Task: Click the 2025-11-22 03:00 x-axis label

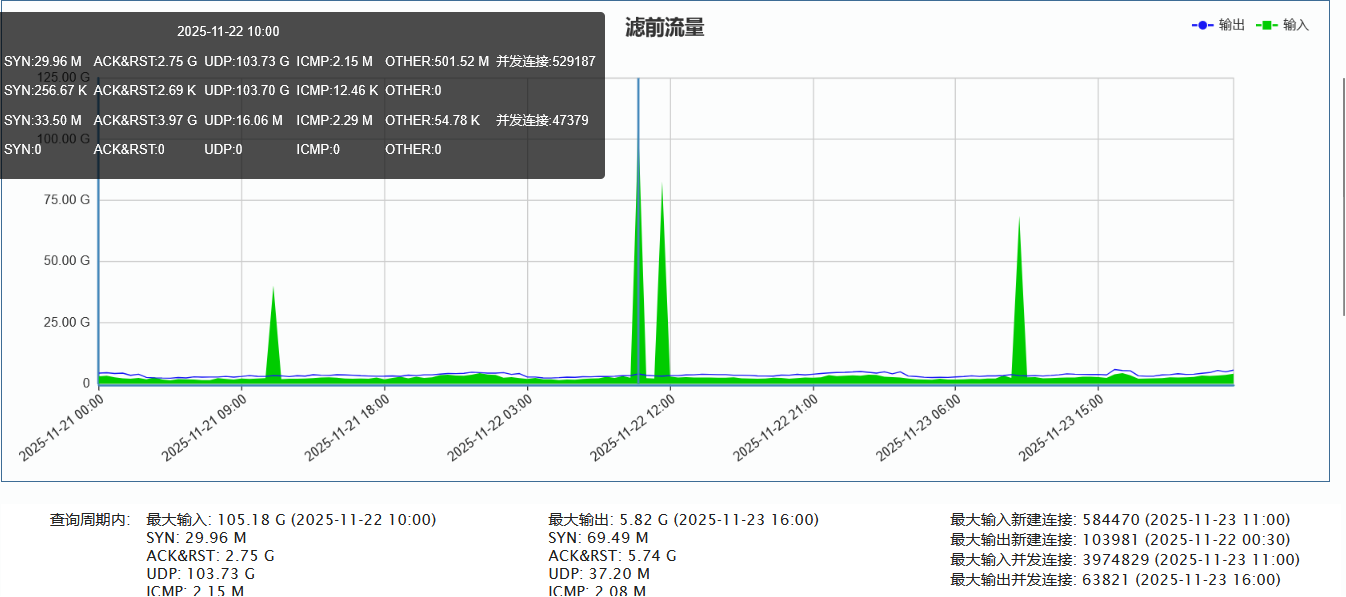Action: [x=491, y=427]
